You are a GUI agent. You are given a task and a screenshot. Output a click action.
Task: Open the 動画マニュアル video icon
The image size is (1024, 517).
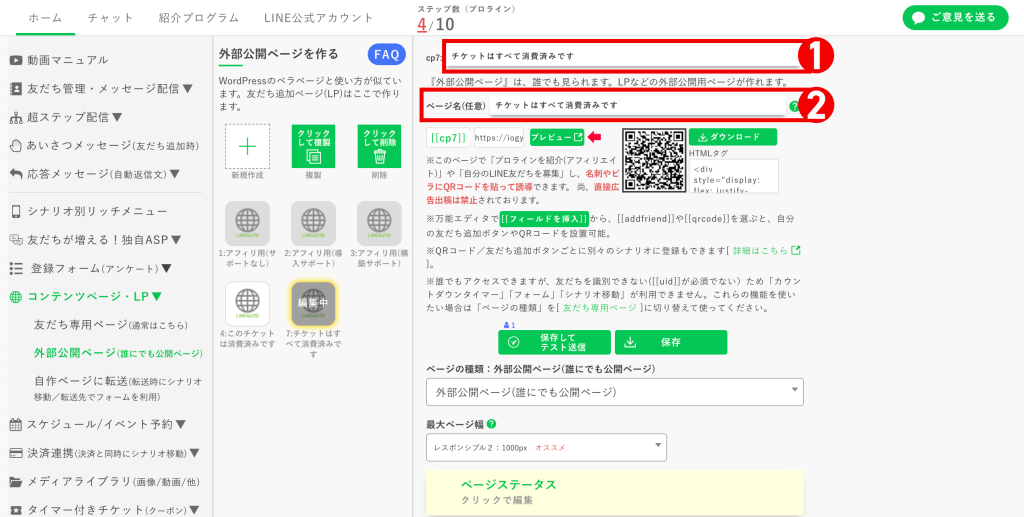coord(16,60)
